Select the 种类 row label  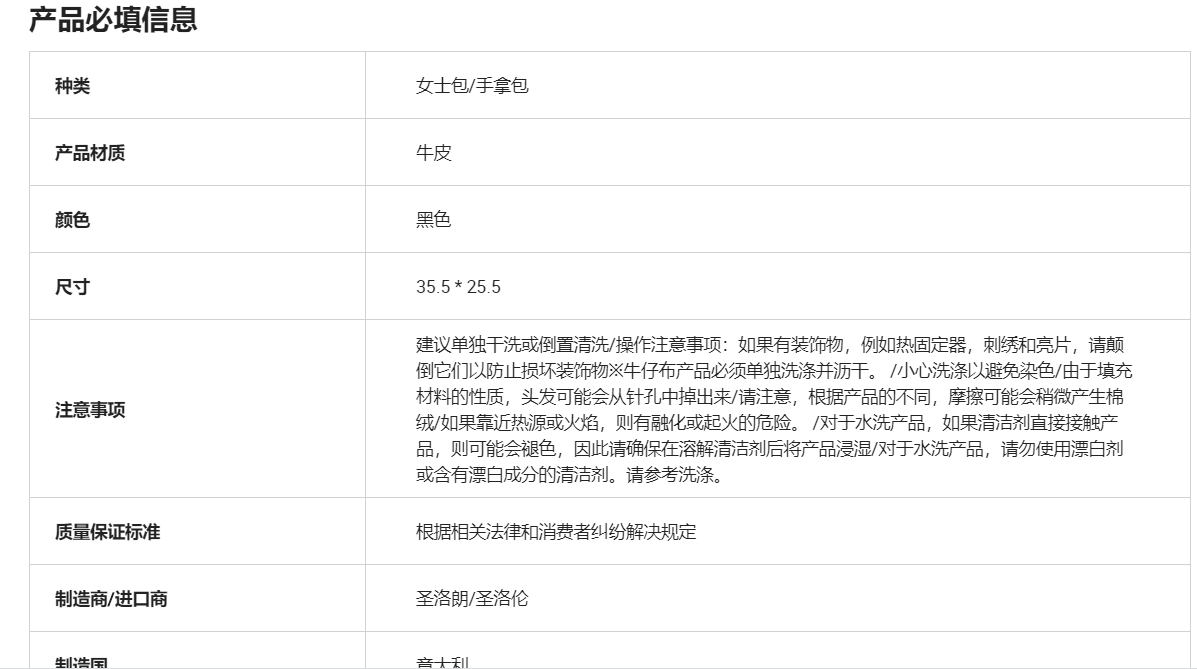coord(72,86)
